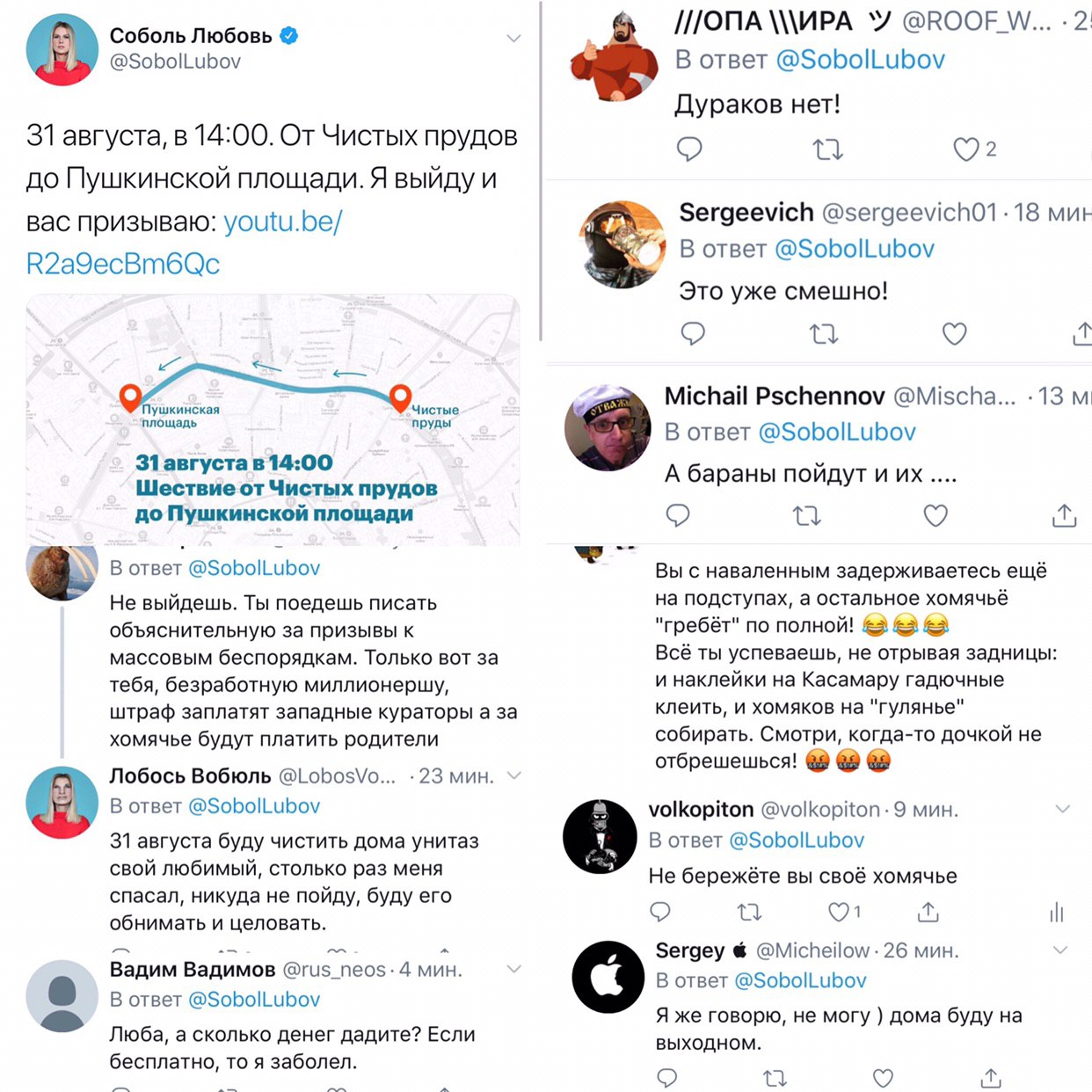Open the march route map image

[273, 419]
